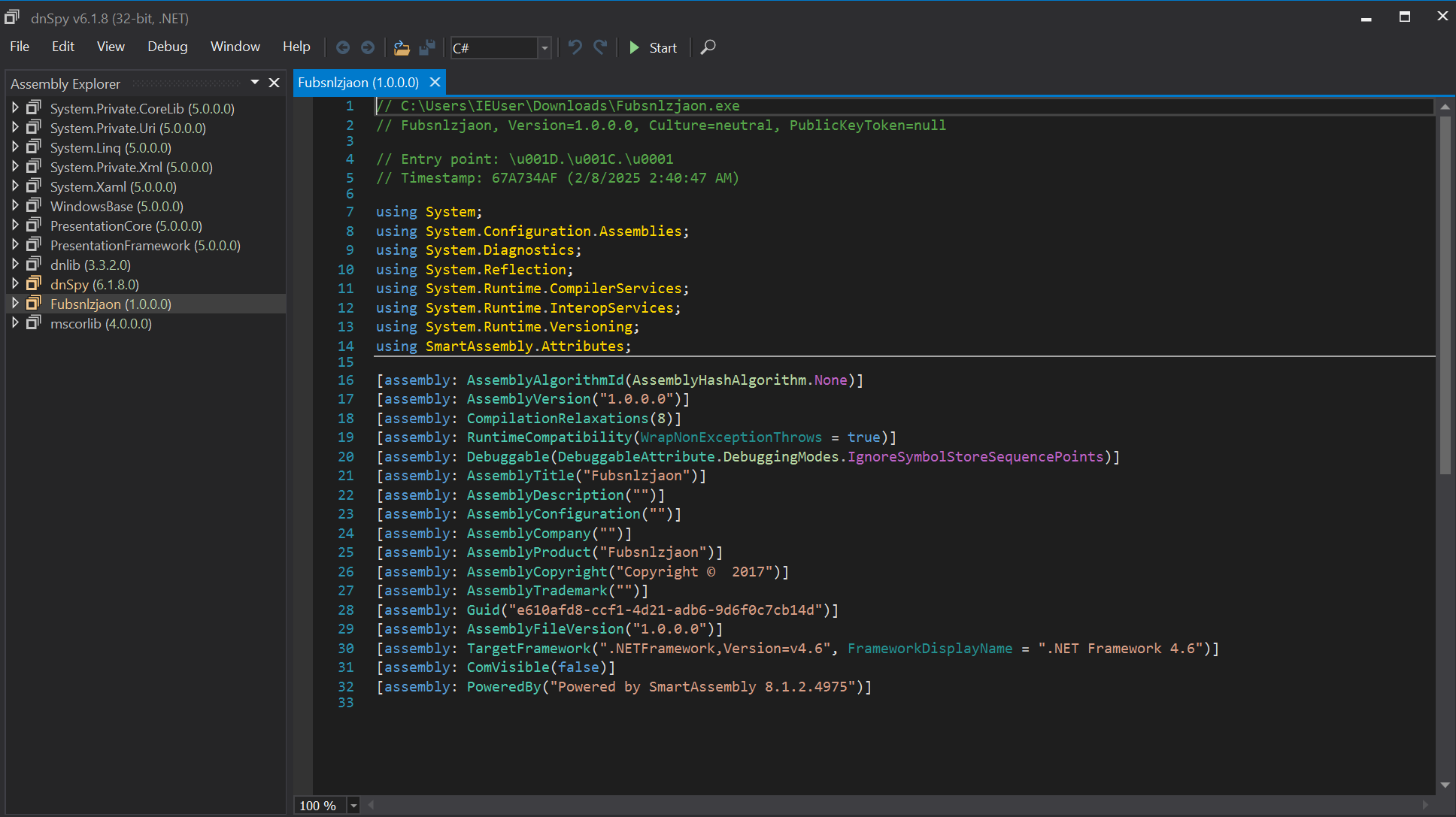1456x817 pixels.
Task: Open the 100 % zoom dropdown
Action: (353, 806)
